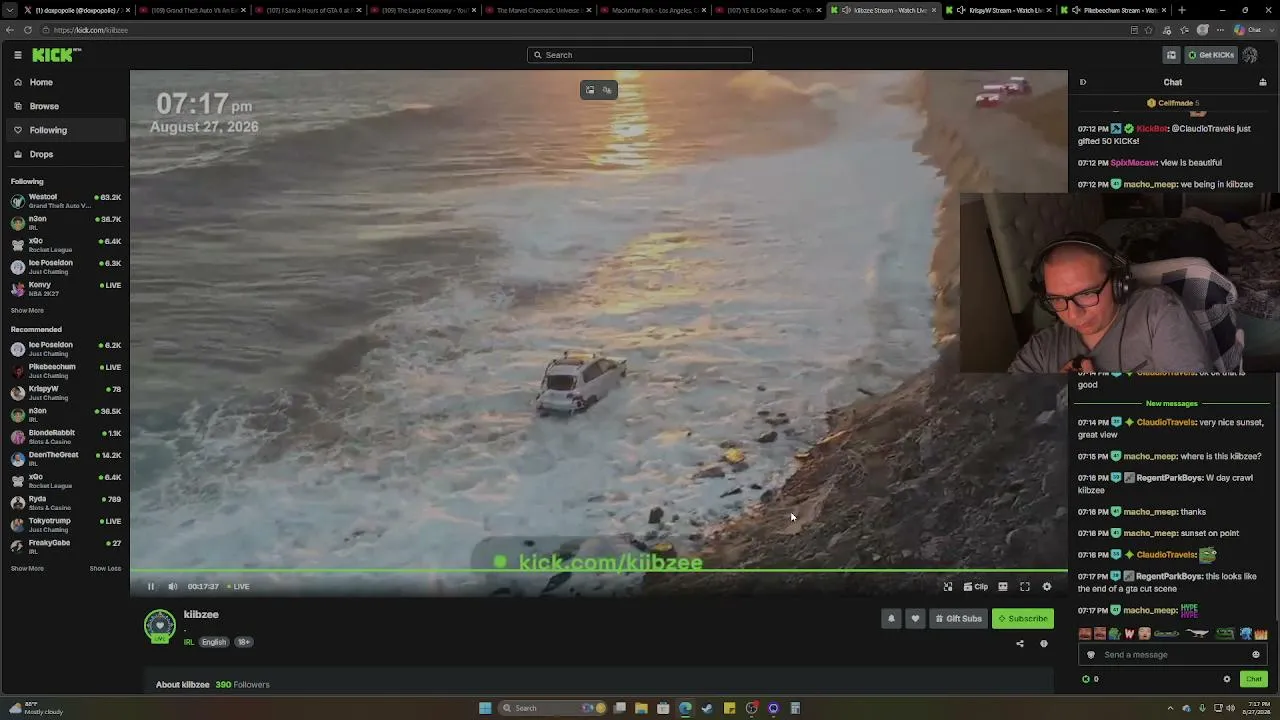The width and height of the screenshot is (1280, 720).
Task: Switch to the Pikabeechum Stream browser tab
Action: (x=1113, y=10)
